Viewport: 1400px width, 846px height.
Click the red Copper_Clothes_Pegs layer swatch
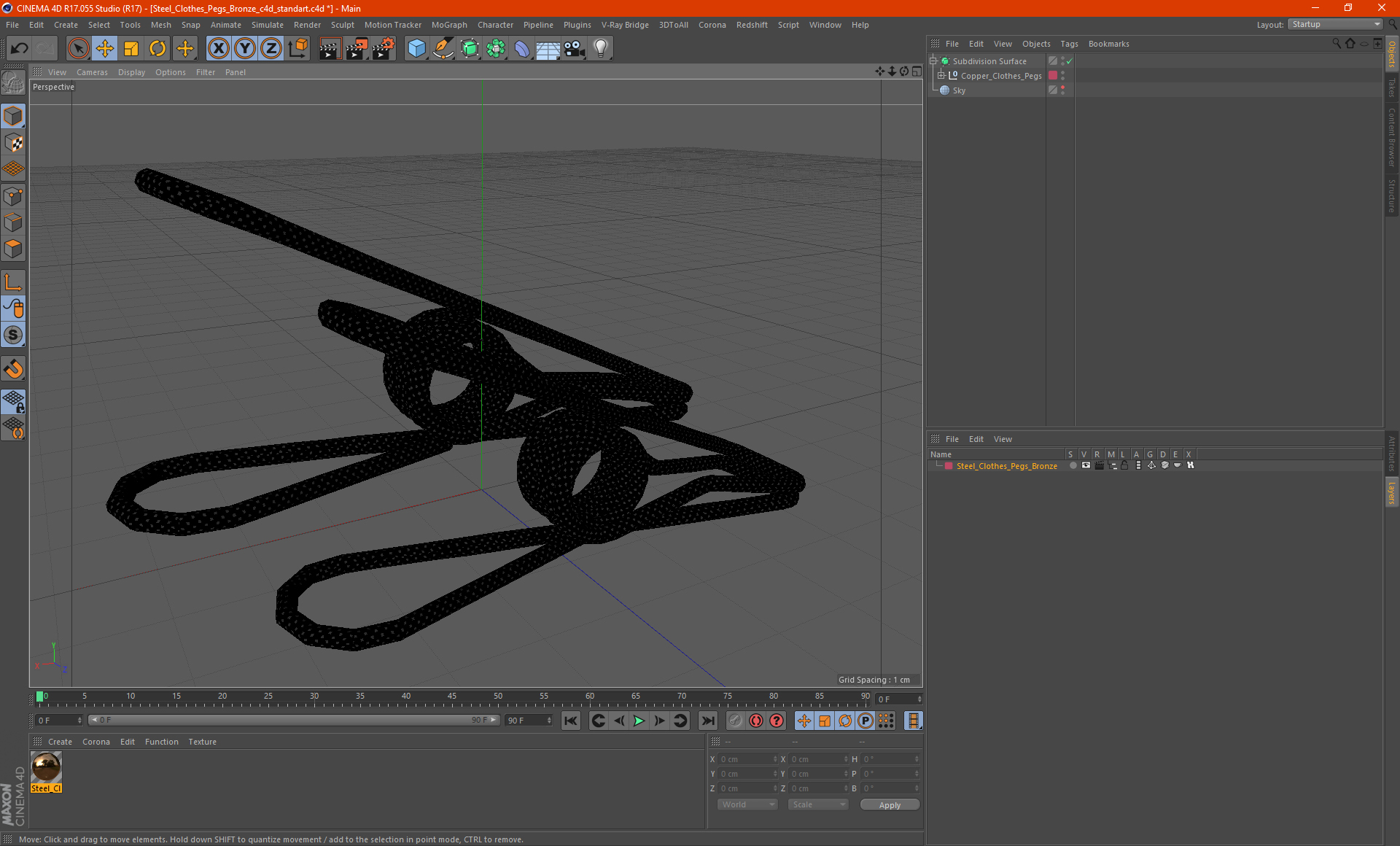coord(1053,75)
